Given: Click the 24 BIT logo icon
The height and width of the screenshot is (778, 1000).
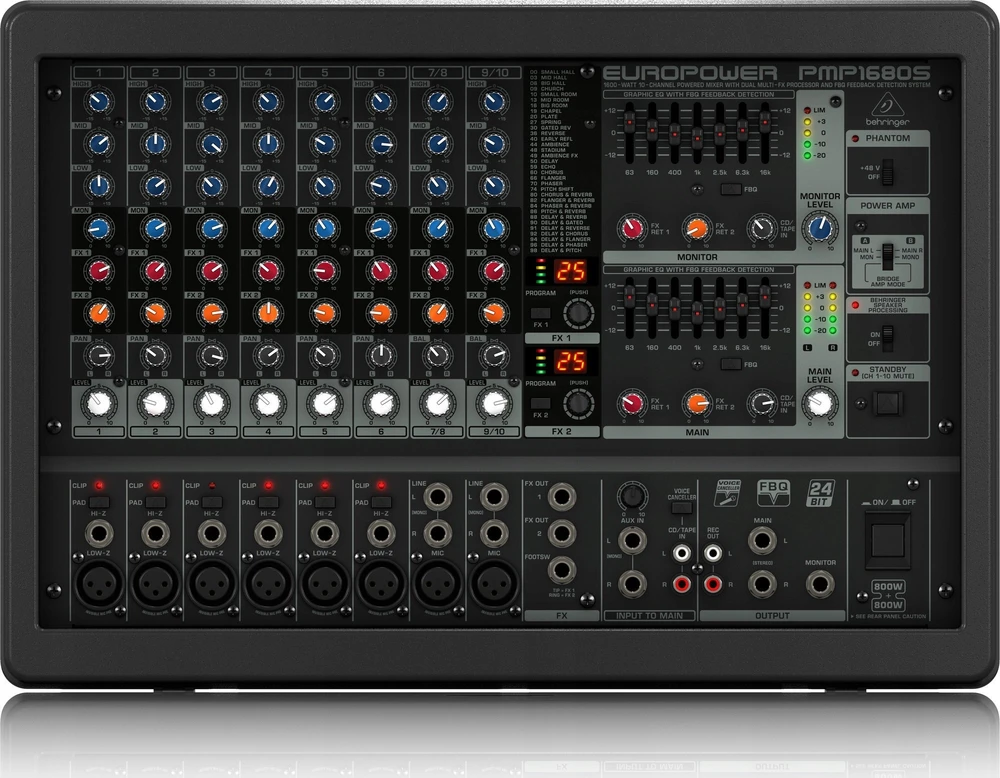Looking at the screenshot, I should coord(821,493).
